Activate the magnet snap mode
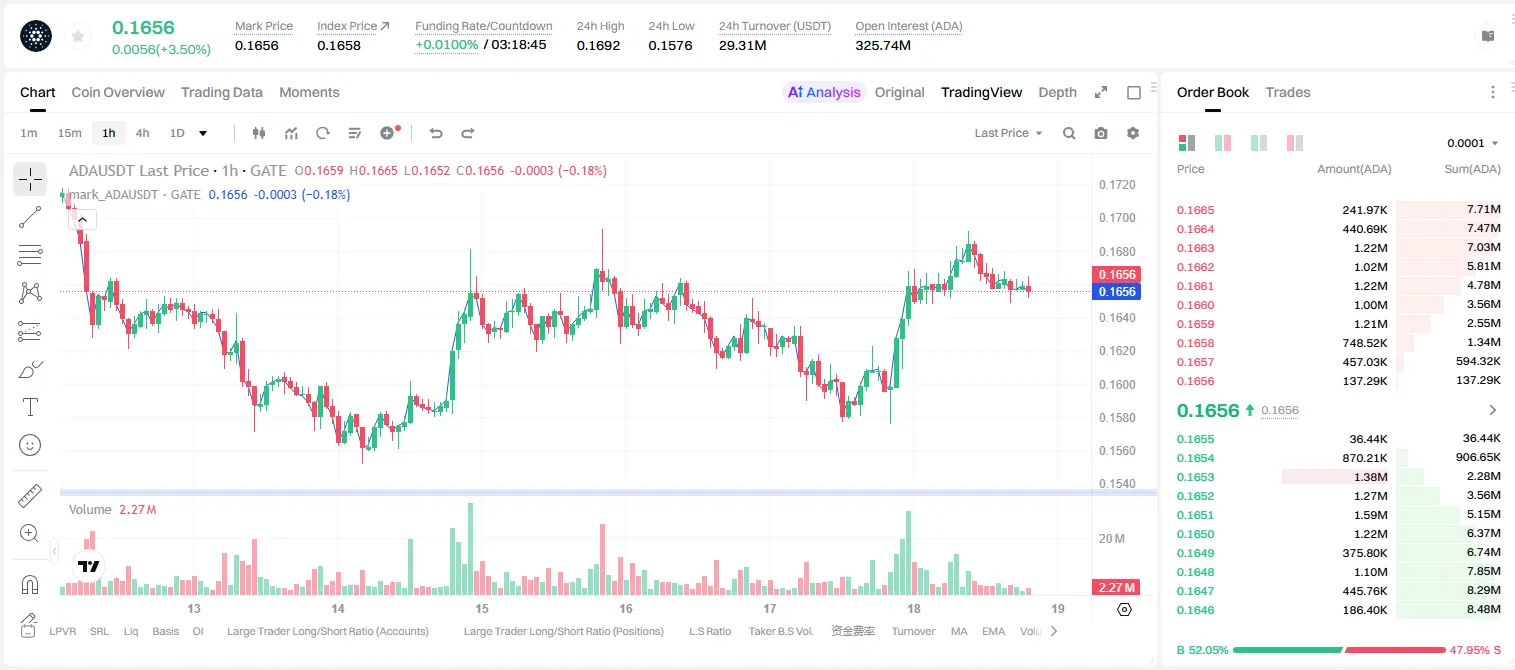The width and height of the screenshot is (1515, 670). (x=30, y=584)
